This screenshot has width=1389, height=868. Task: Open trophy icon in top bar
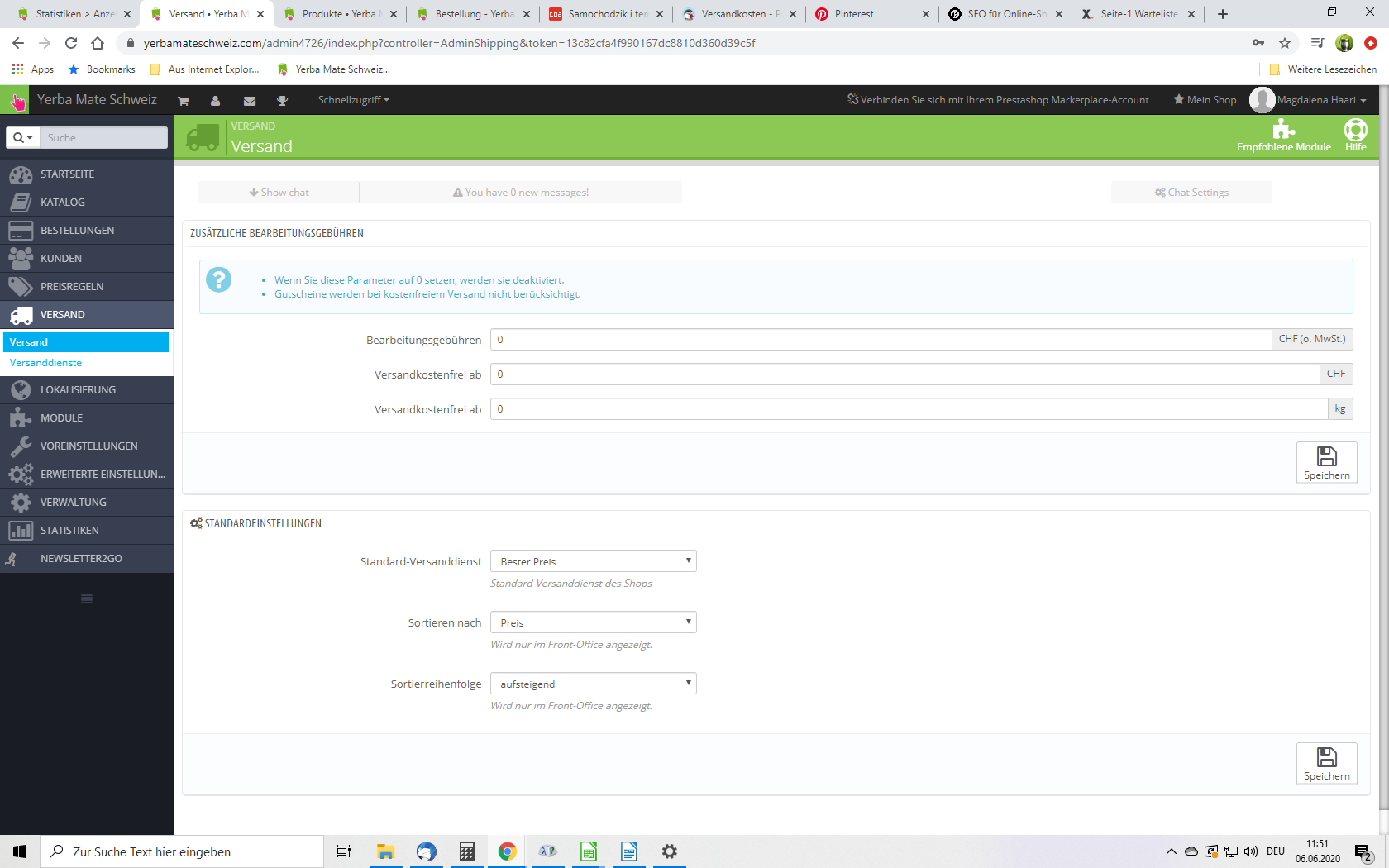(282, 101)
